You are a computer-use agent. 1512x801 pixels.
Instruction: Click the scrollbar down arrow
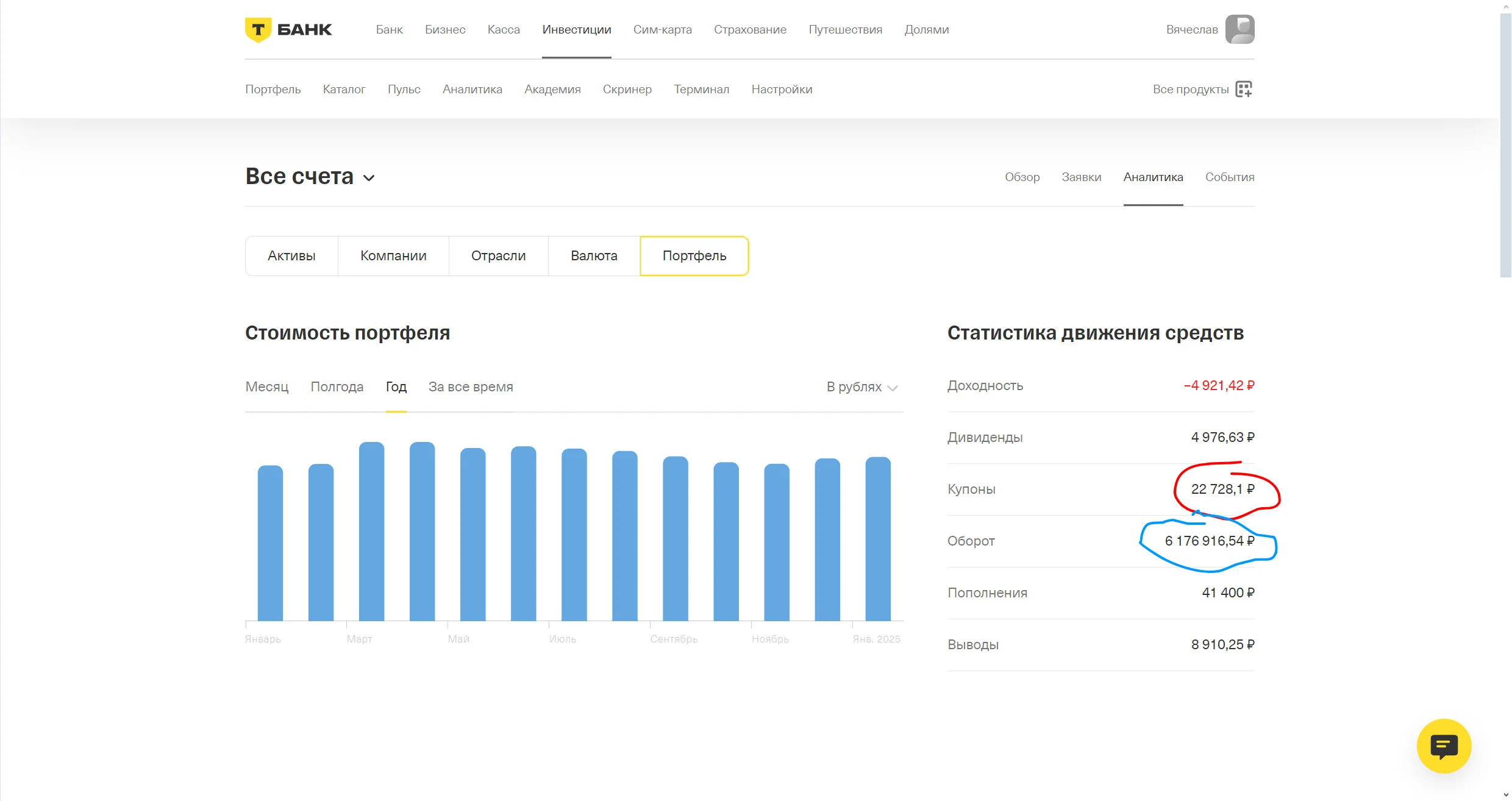tap(1505, 795)
